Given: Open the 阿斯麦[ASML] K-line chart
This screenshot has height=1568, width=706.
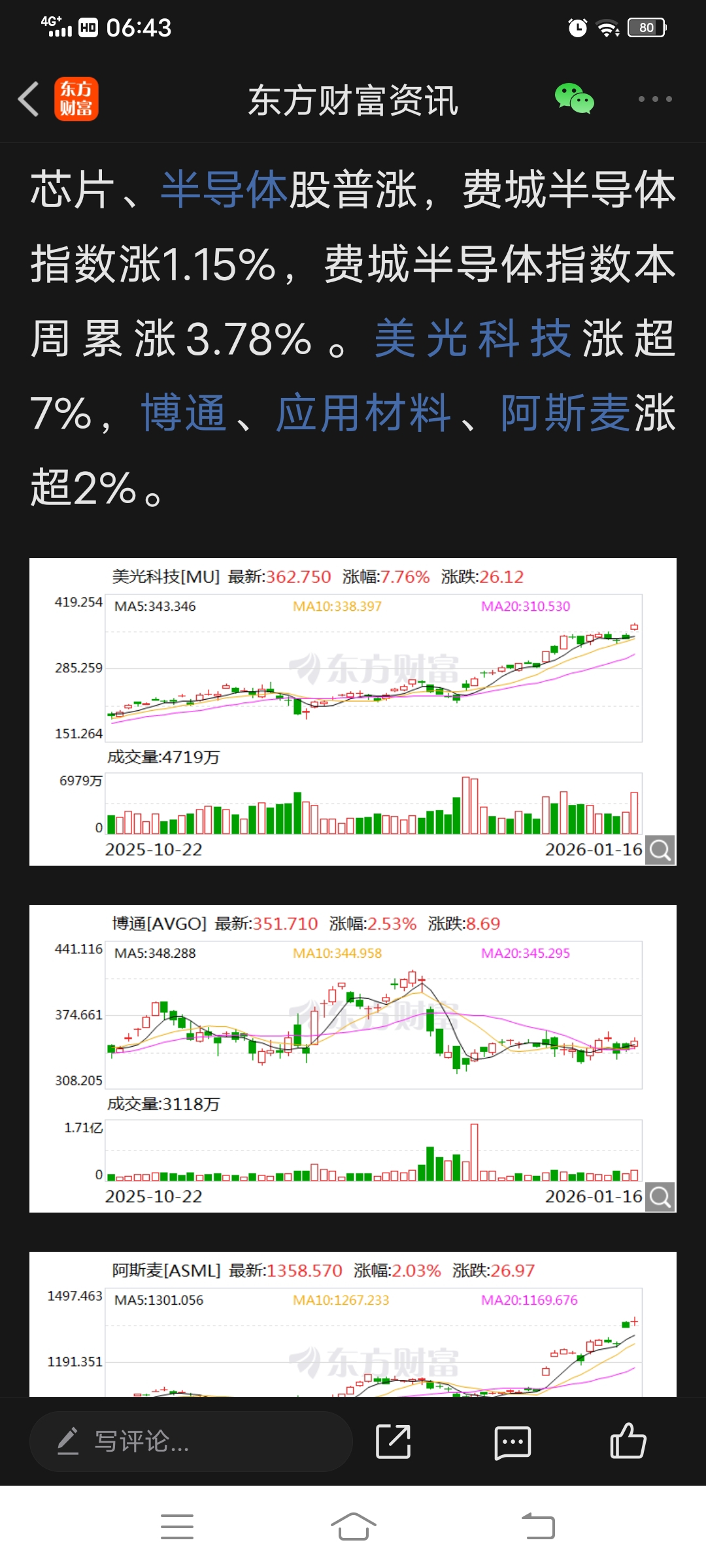Looking at the screenshot, I should pos(353,1324).
